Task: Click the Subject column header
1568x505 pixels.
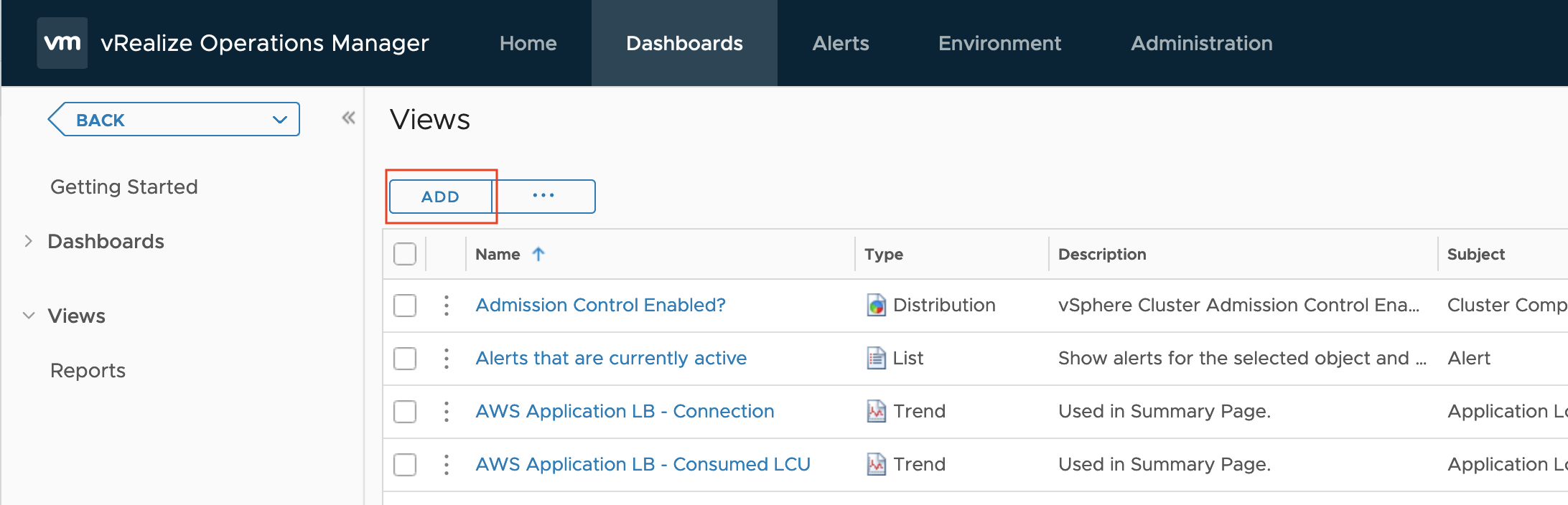Action: (x=1476, y=254)
